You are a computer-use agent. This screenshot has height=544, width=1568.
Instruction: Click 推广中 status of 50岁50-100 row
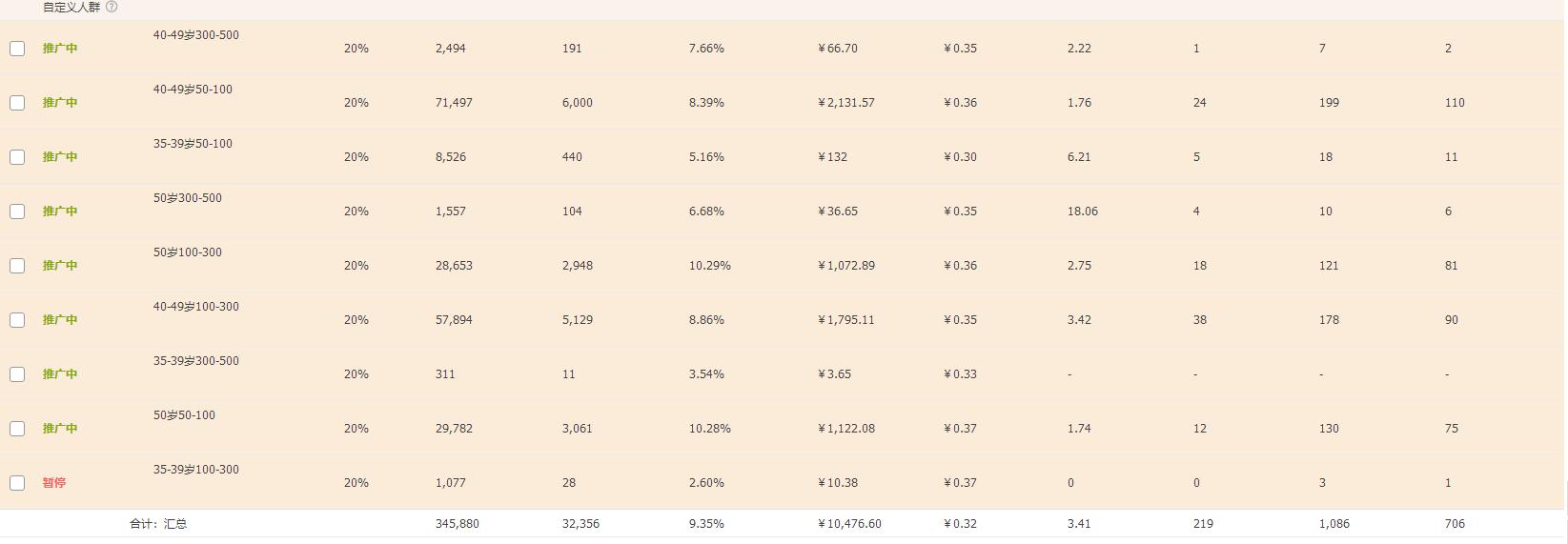[x=60, y=429]
